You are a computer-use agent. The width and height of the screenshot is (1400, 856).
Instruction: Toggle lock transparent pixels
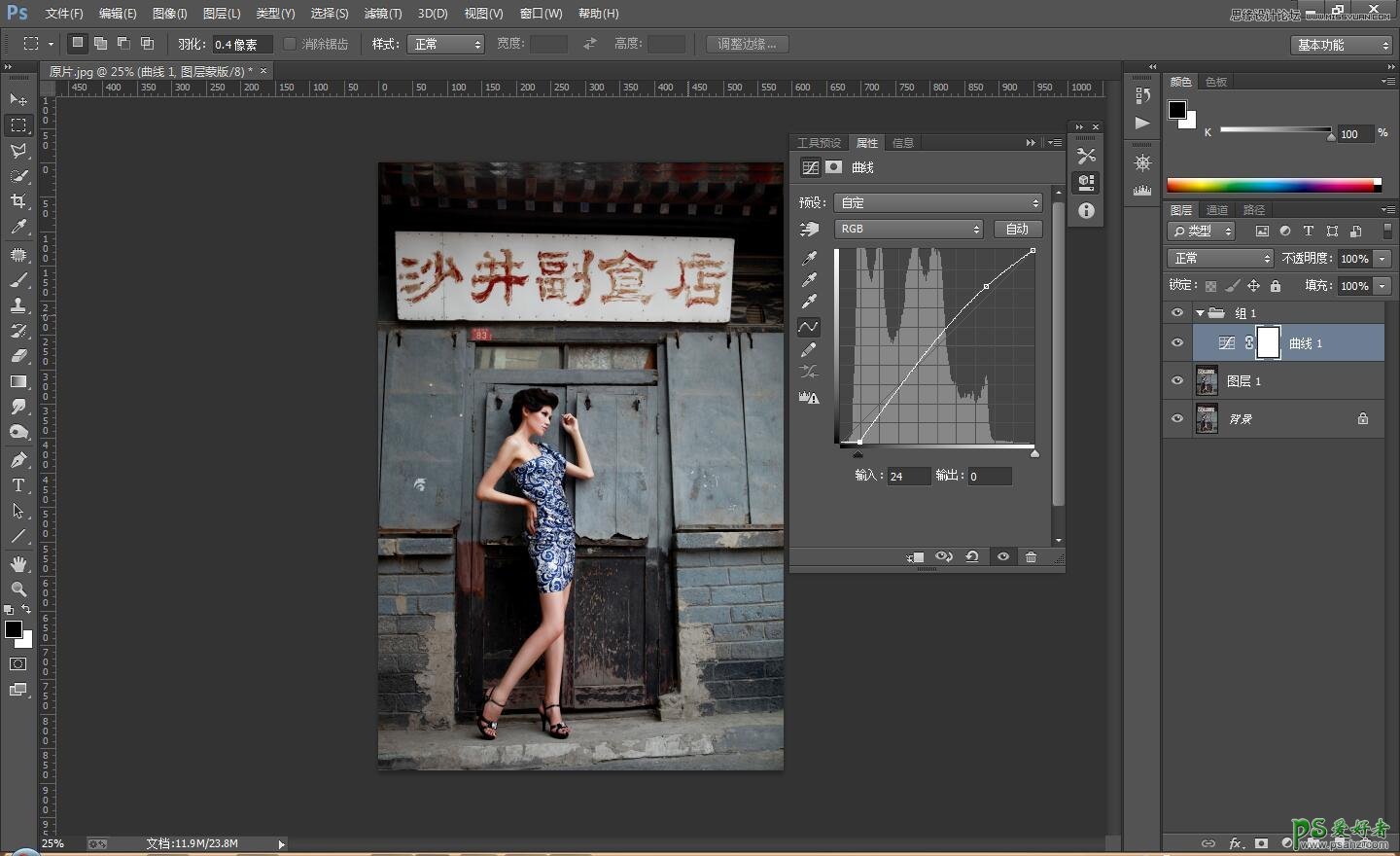click(x=1210, y=286)
